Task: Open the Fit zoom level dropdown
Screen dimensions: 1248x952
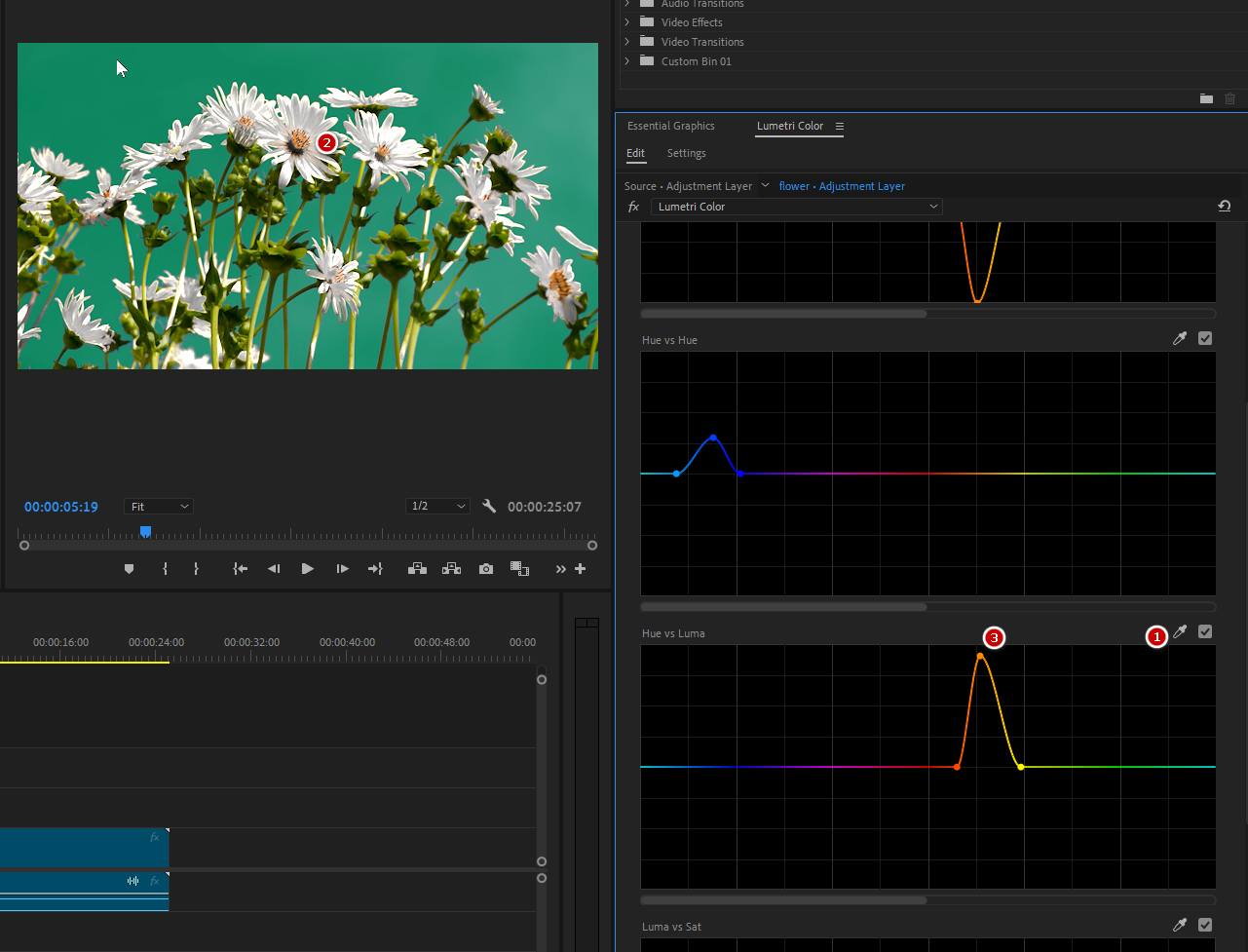Action: pyautogui.click(x=159, y=507)
